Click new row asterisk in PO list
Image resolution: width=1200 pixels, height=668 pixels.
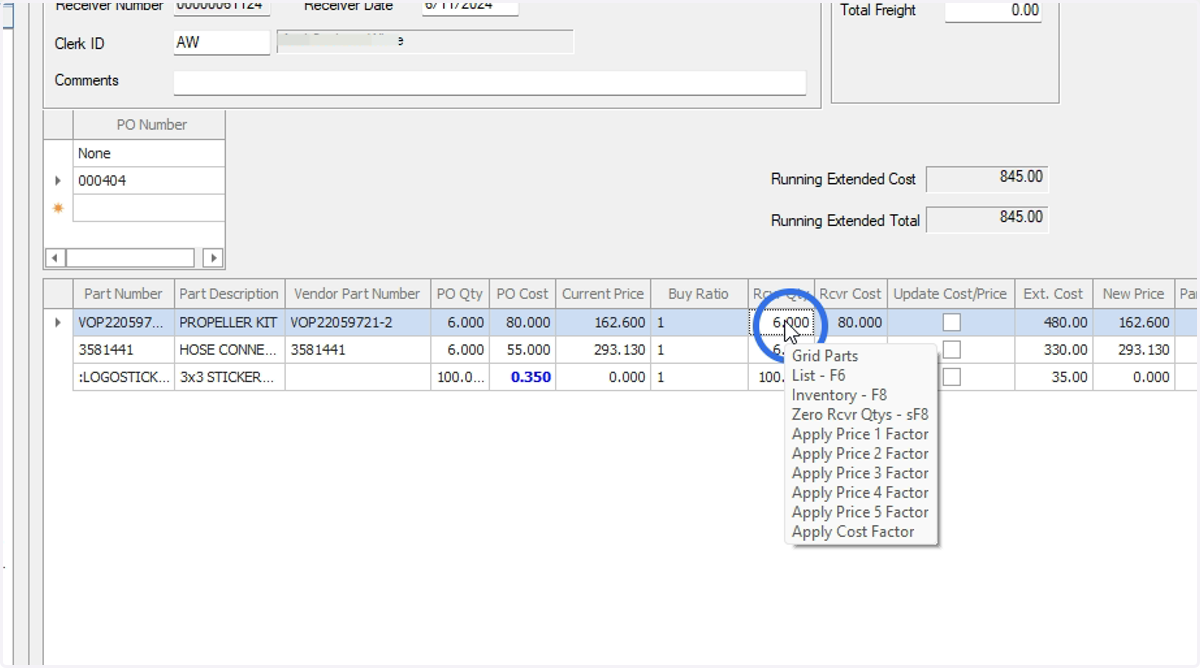(58, 208)
